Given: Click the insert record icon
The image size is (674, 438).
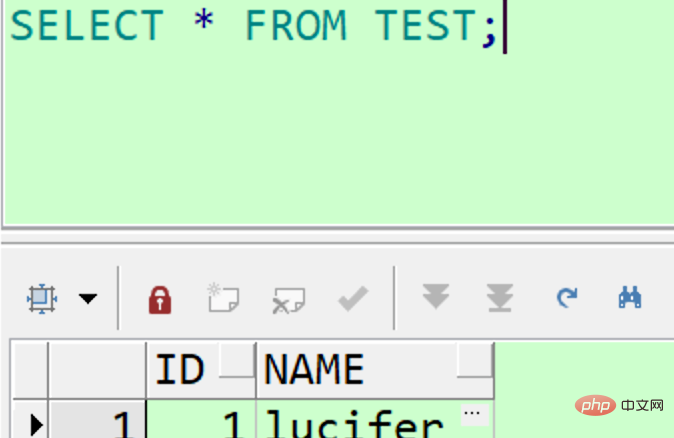Looking at the screenshot, I should [x=223, y=297].
